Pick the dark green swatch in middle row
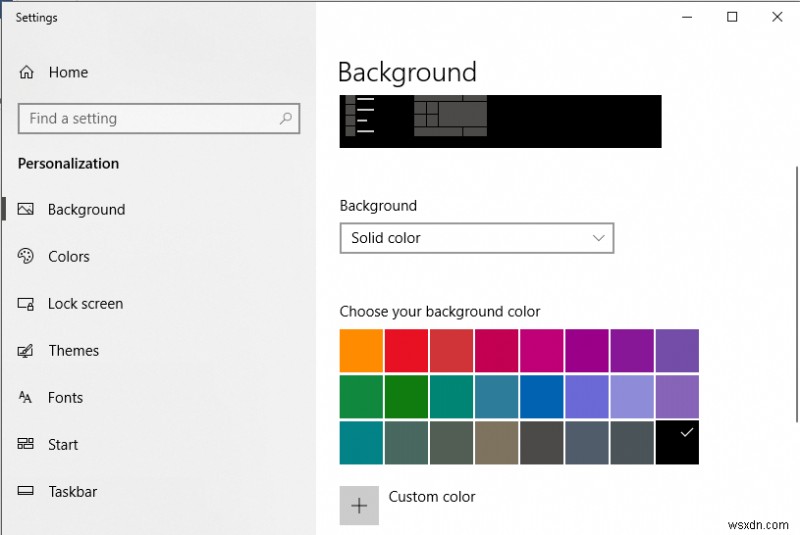This screenshot has height=535, width=800. click(x=406, y=396)
